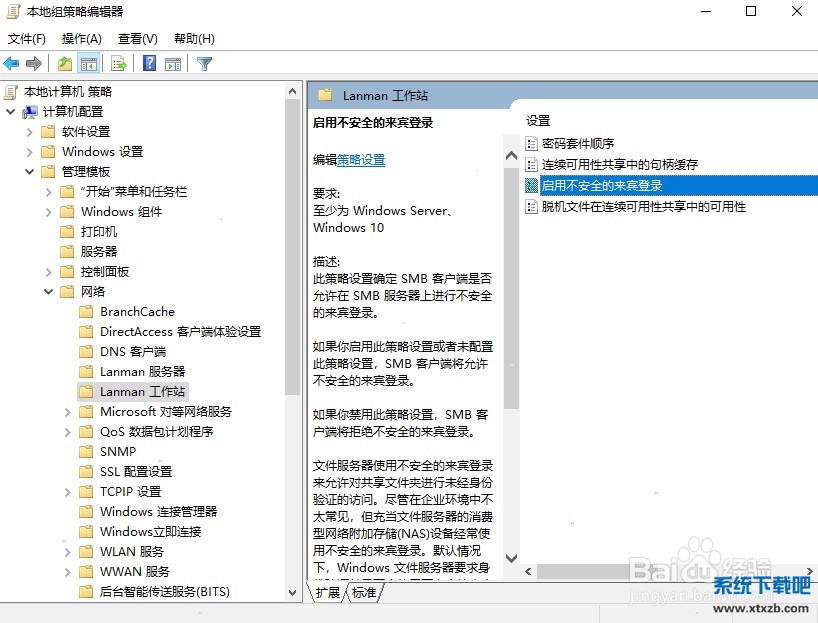Click the Filter funnel toolbar icon
818x623 pixels.
coord(204,64)
